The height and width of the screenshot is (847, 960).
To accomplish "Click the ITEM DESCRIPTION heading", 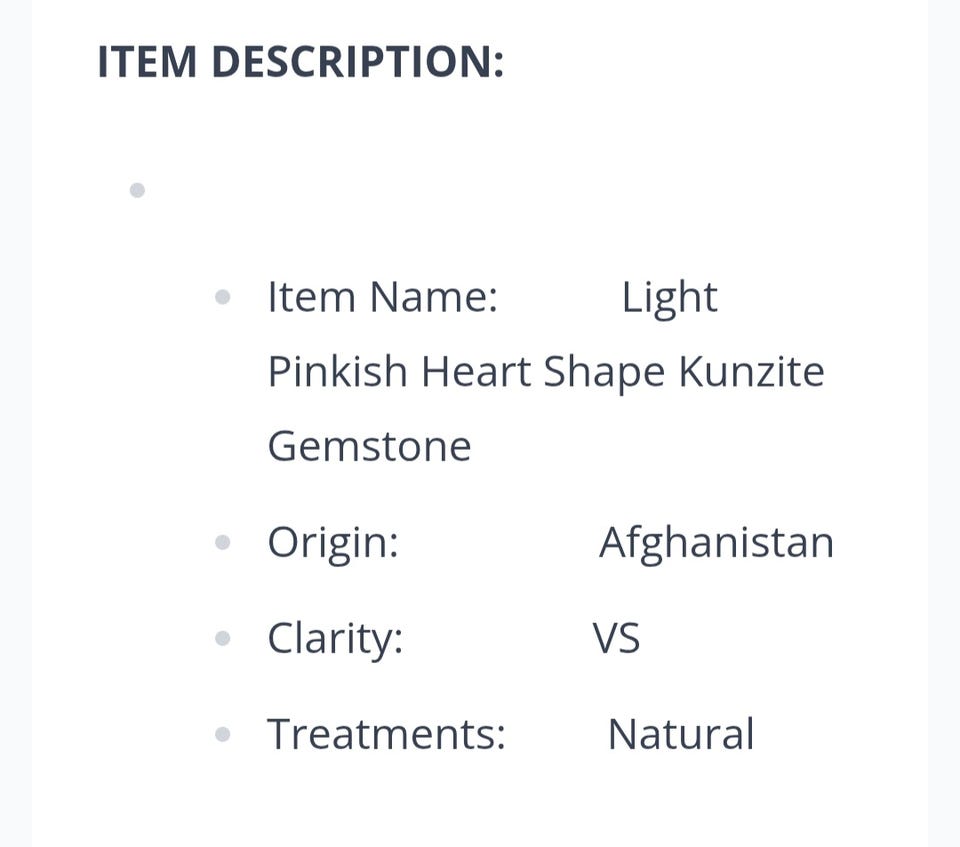I will [300, 62].
